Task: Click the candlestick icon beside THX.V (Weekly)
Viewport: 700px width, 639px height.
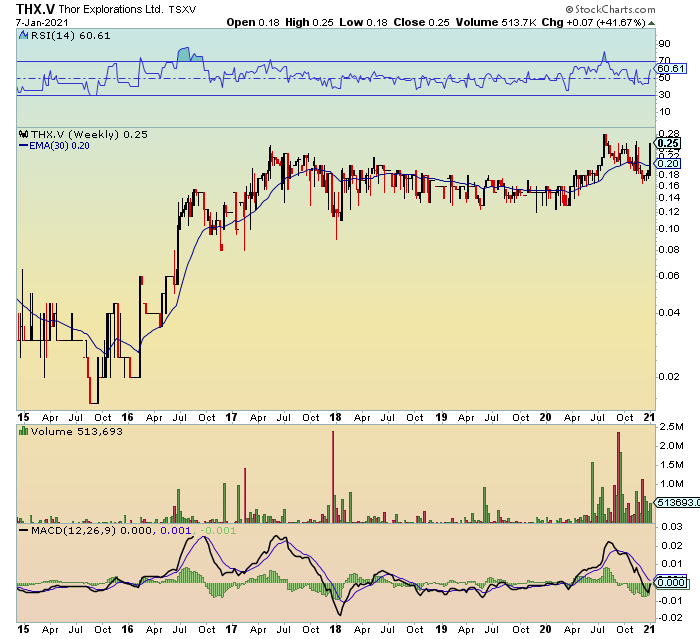Action: [x=24, y=134]
